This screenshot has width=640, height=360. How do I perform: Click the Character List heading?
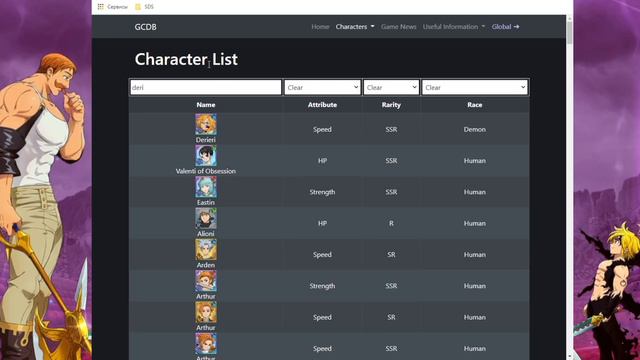pyautogui.click(x=186, y=59)
